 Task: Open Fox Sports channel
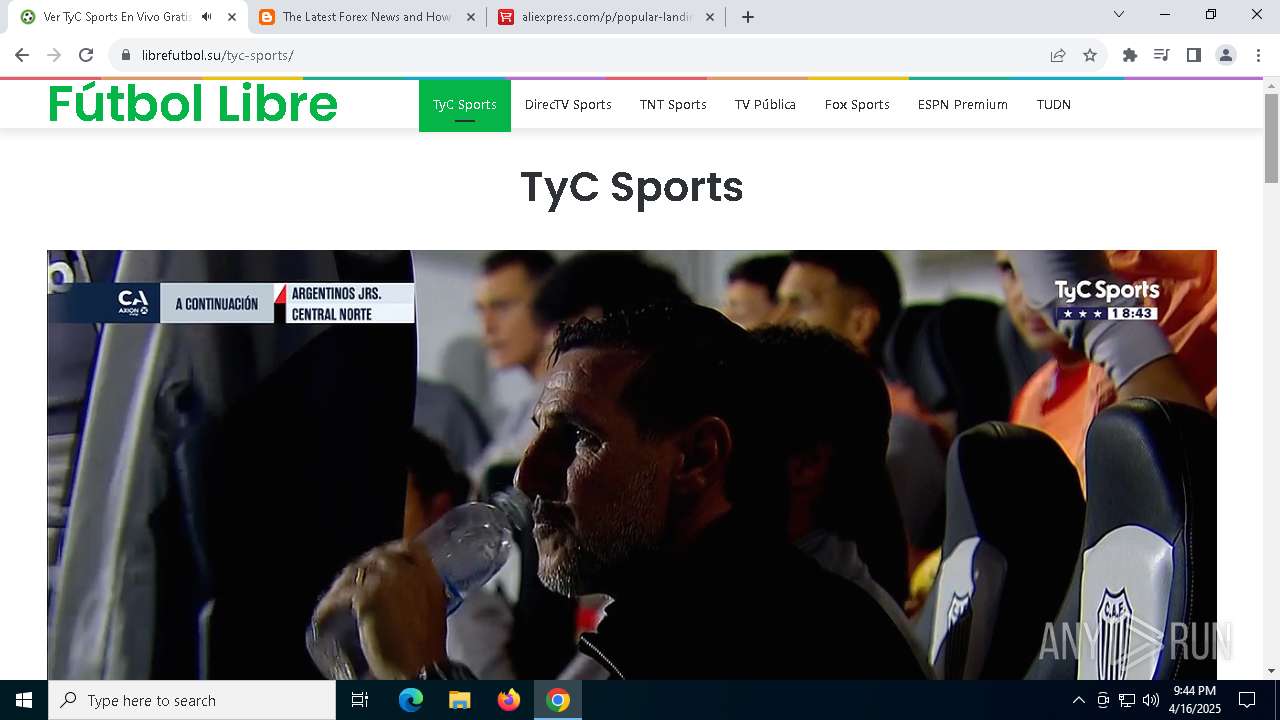pyautogui.click(x=857, y=104)
